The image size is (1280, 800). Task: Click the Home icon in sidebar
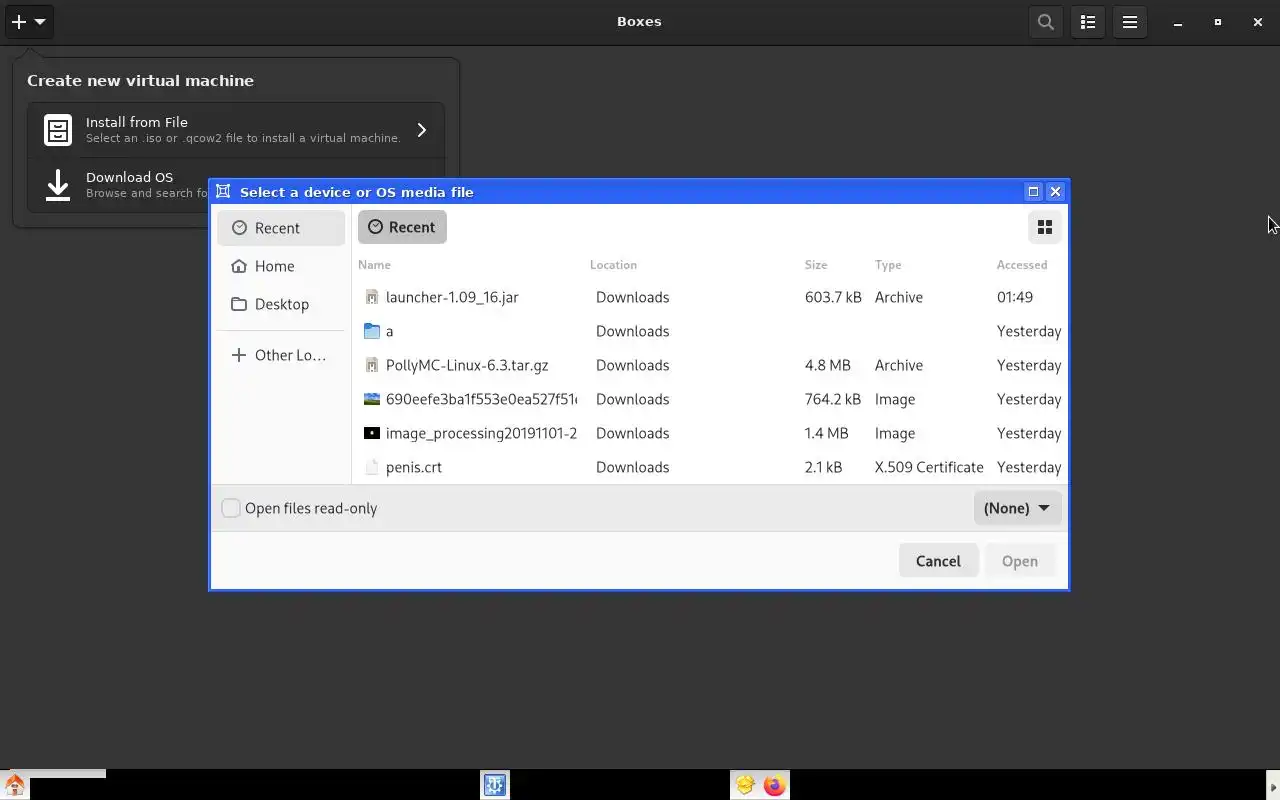[x=238, y=266]
